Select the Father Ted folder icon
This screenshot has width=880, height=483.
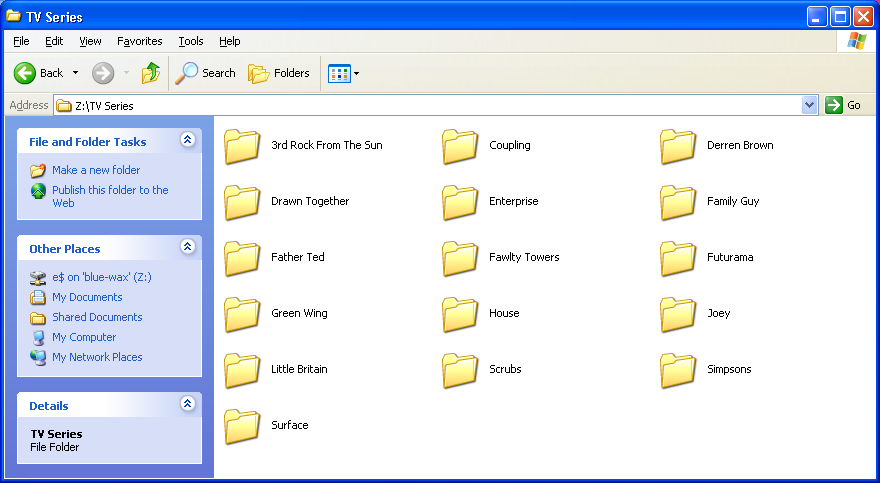point(242,259)
